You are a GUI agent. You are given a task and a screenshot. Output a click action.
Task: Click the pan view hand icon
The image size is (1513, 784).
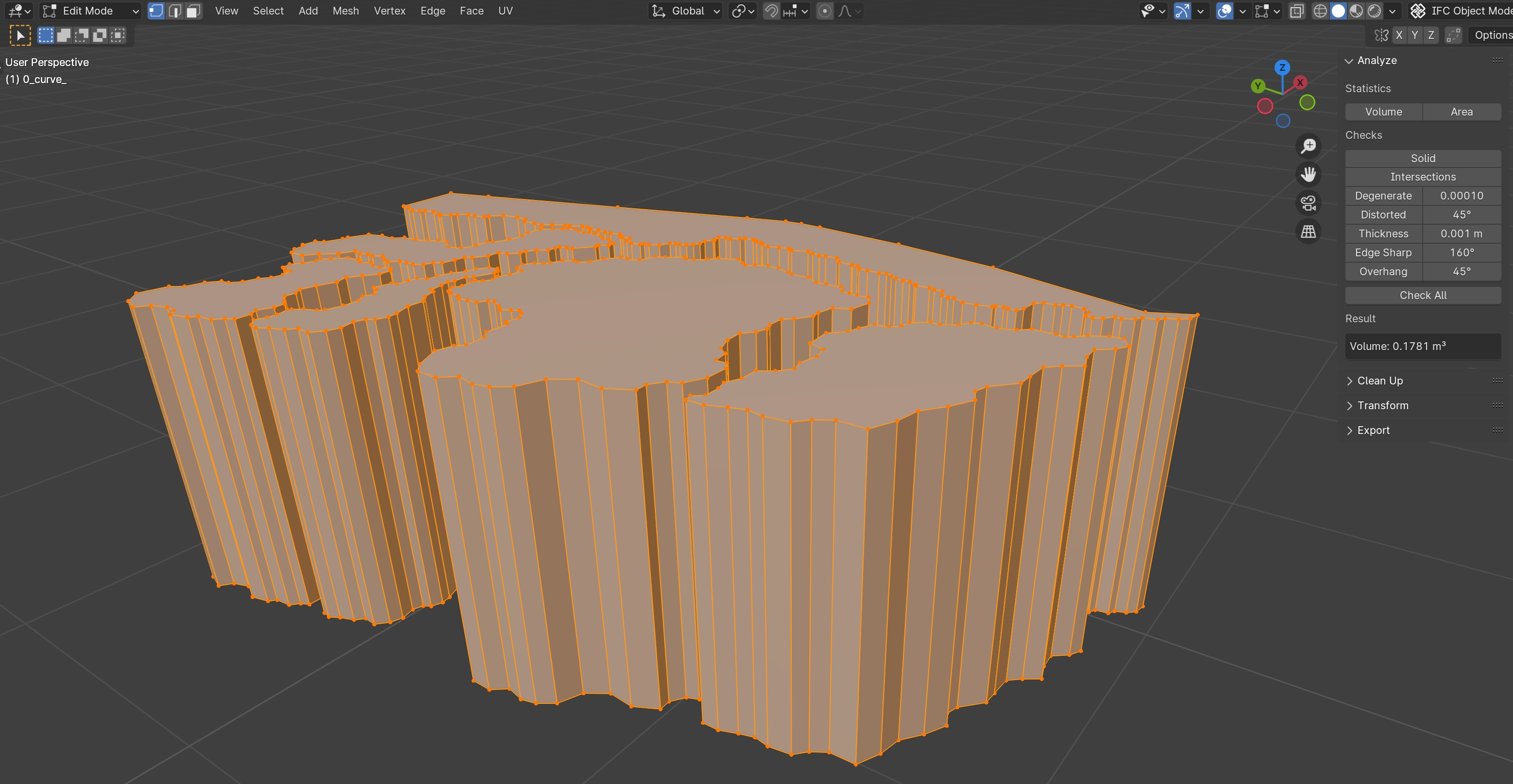pos(1308,174)
